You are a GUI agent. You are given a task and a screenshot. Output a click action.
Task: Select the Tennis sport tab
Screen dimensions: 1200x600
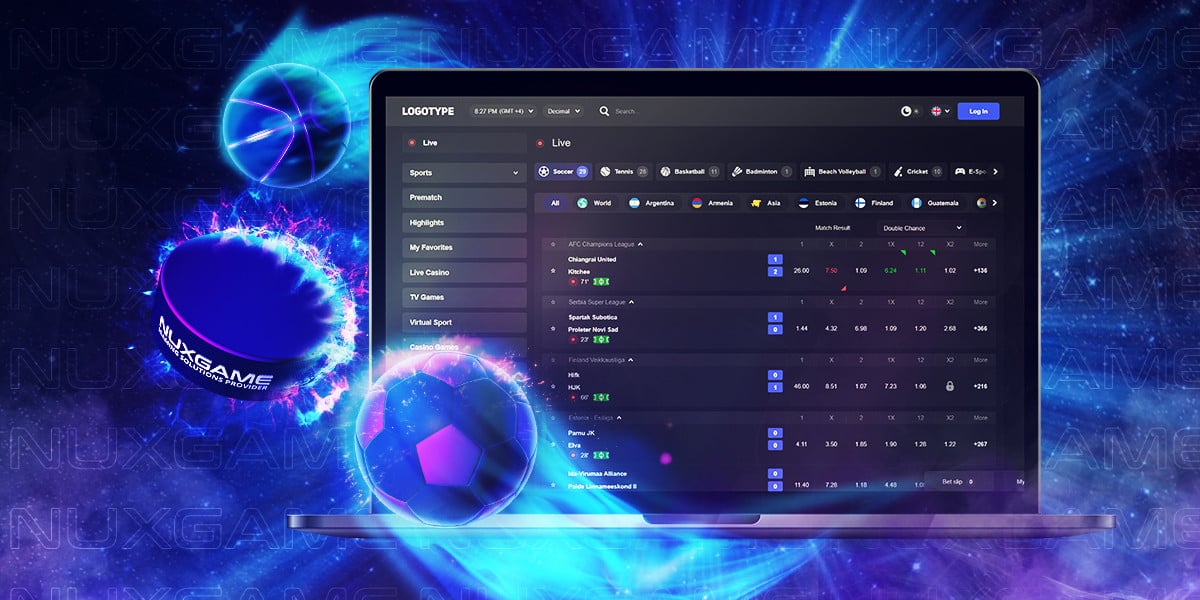click(x=624, y=172)
